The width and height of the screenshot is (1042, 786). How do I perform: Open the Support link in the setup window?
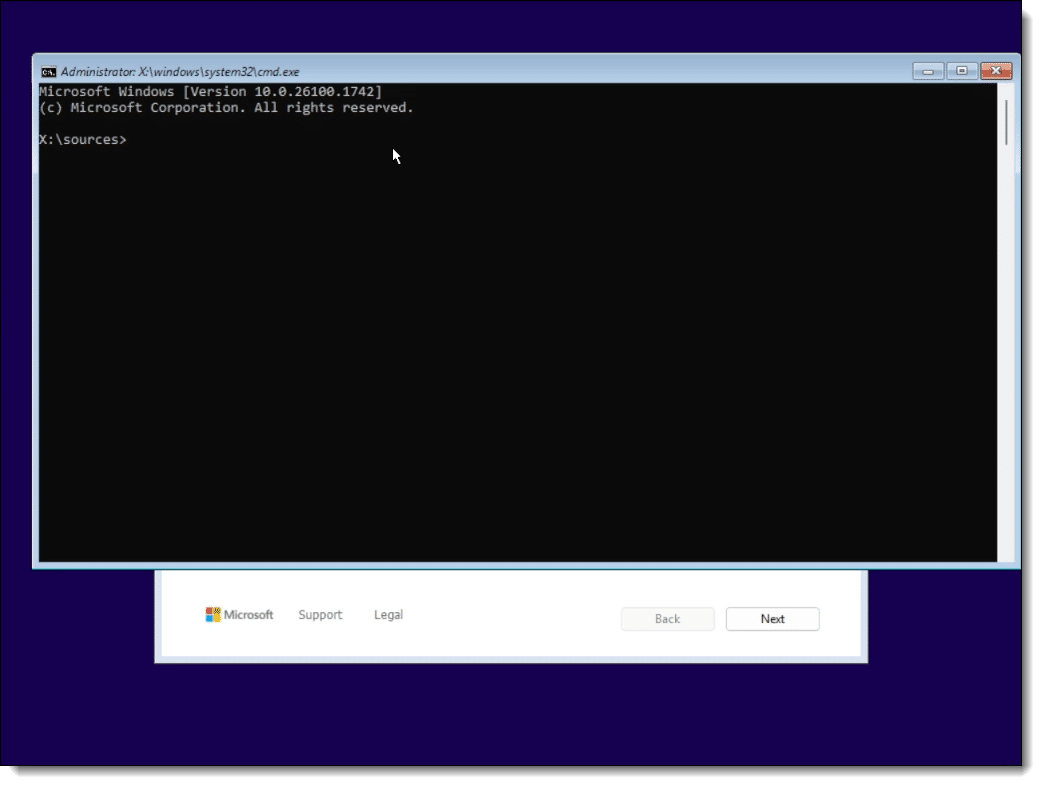(320, 615)
